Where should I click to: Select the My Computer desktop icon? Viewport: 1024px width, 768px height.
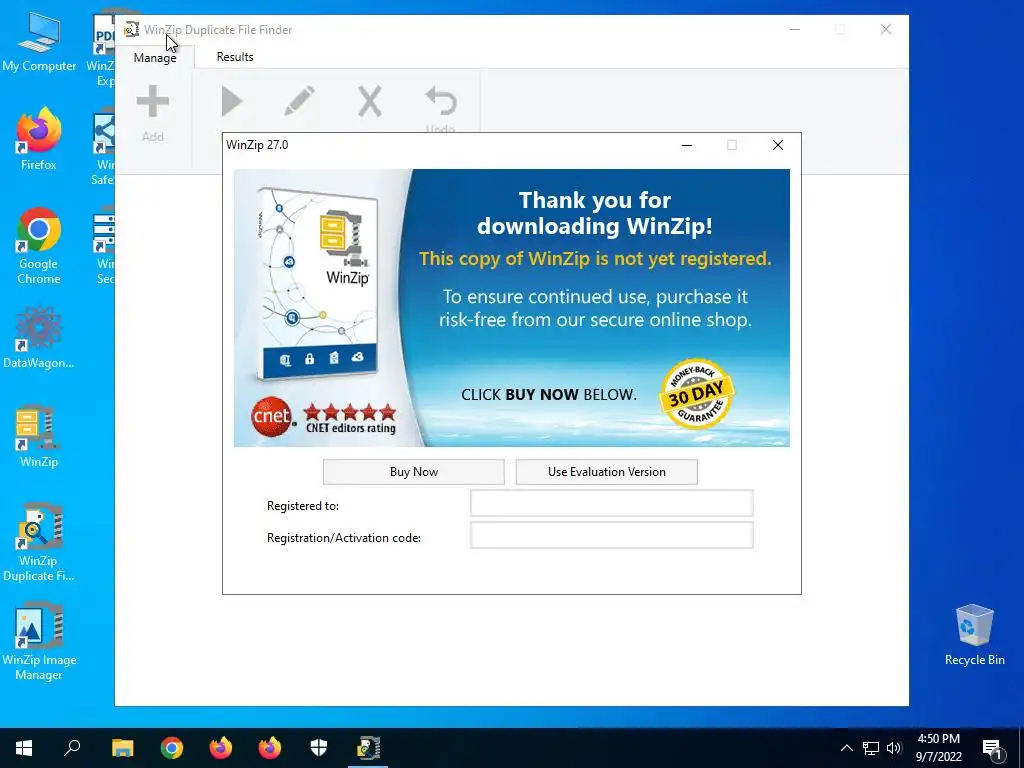(x=39, y=42)
